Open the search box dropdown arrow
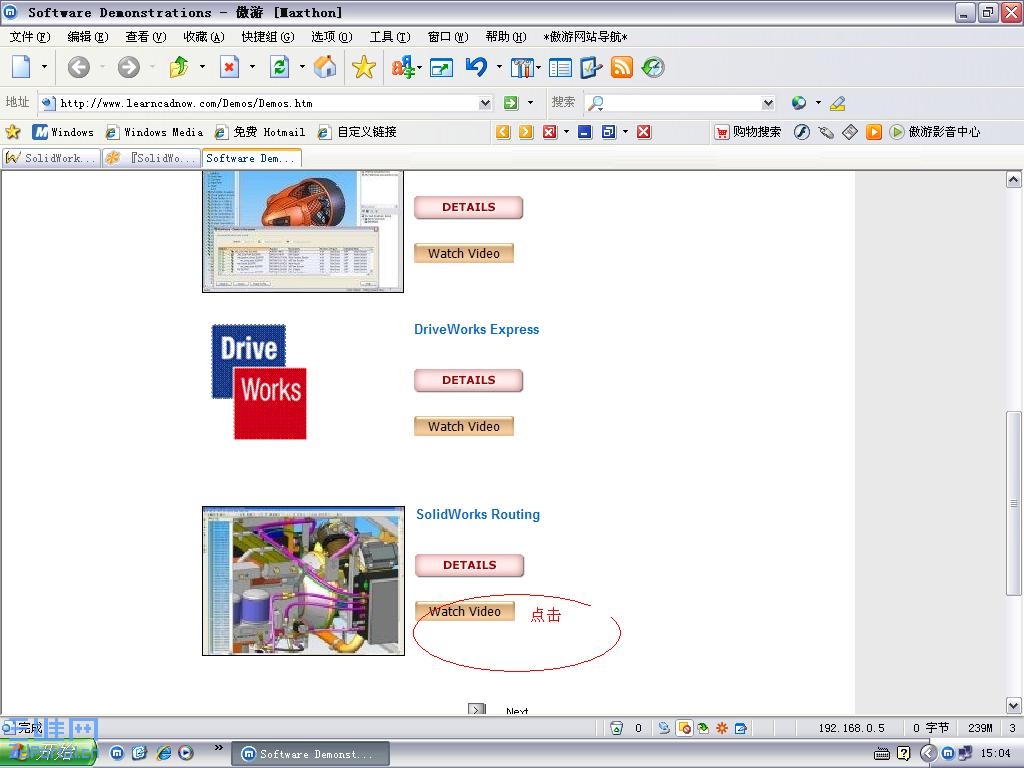Image resolution: width=1024 pixels, height=768 pixels. tap(768, 103)
